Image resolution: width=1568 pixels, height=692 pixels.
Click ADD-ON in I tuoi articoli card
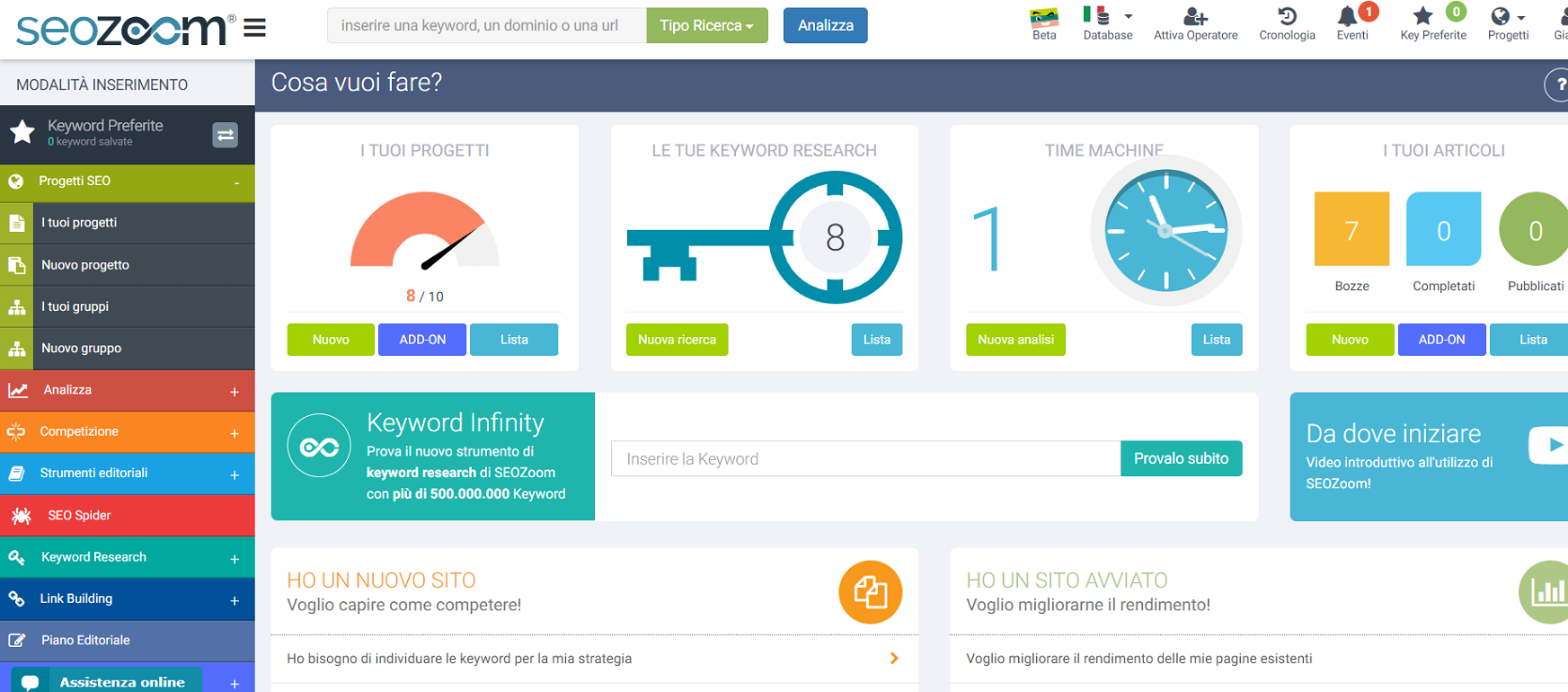[x=1441, y=340]
